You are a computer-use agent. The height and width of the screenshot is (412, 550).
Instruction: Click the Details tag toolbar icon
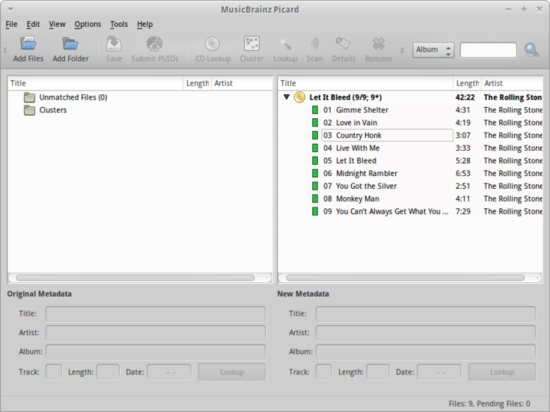(x=343, y=44)
